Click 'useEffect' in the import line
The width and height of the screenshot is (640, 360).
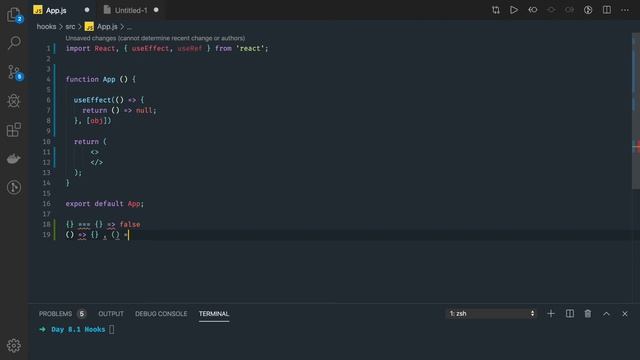pyautogui.click(x=150, y=48)
